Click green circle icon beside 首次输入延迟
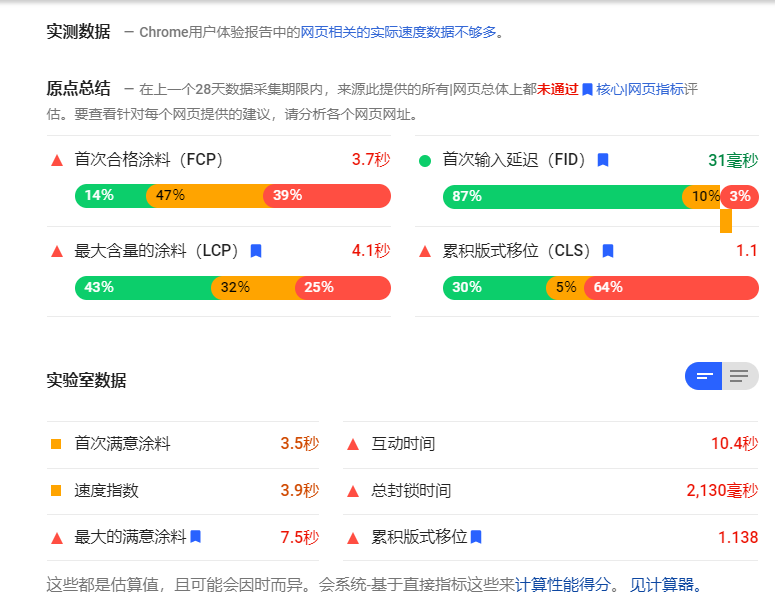The image size is (775, 605). (425, 160)
